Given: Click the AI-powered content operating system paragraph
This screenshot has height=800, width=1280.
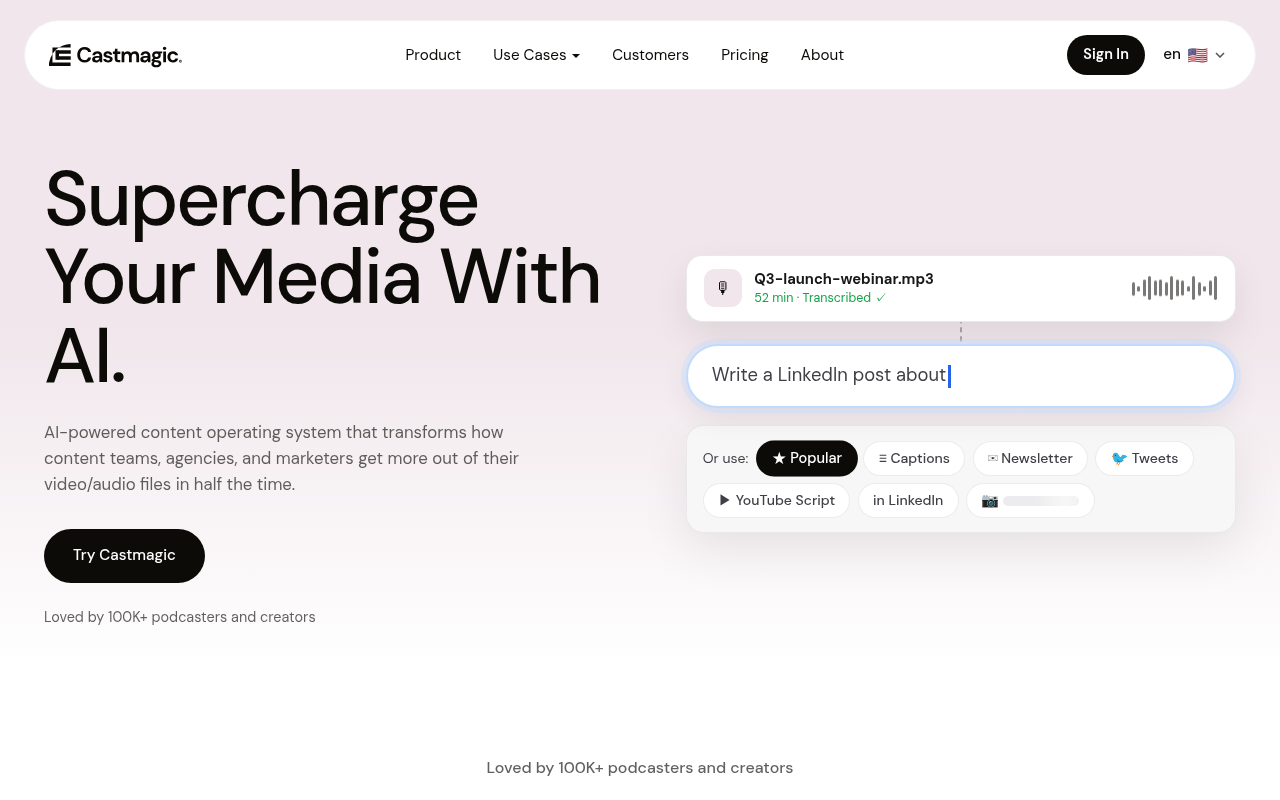Looking at the screenshot, I should (x=282, y=458).
